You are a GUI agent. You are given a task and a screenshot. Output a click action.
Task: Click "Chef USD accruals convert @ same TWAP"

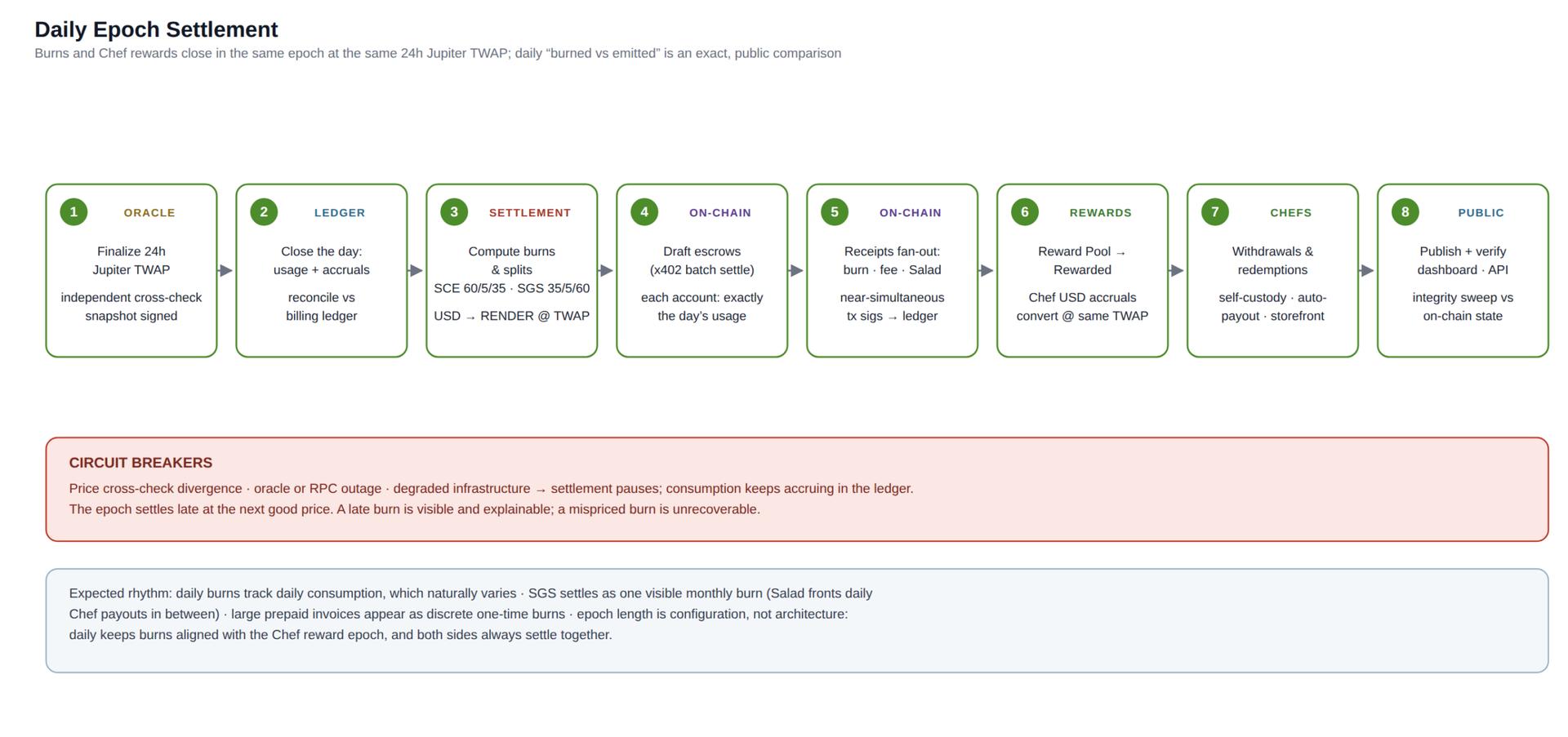(x=1083, y=307)
